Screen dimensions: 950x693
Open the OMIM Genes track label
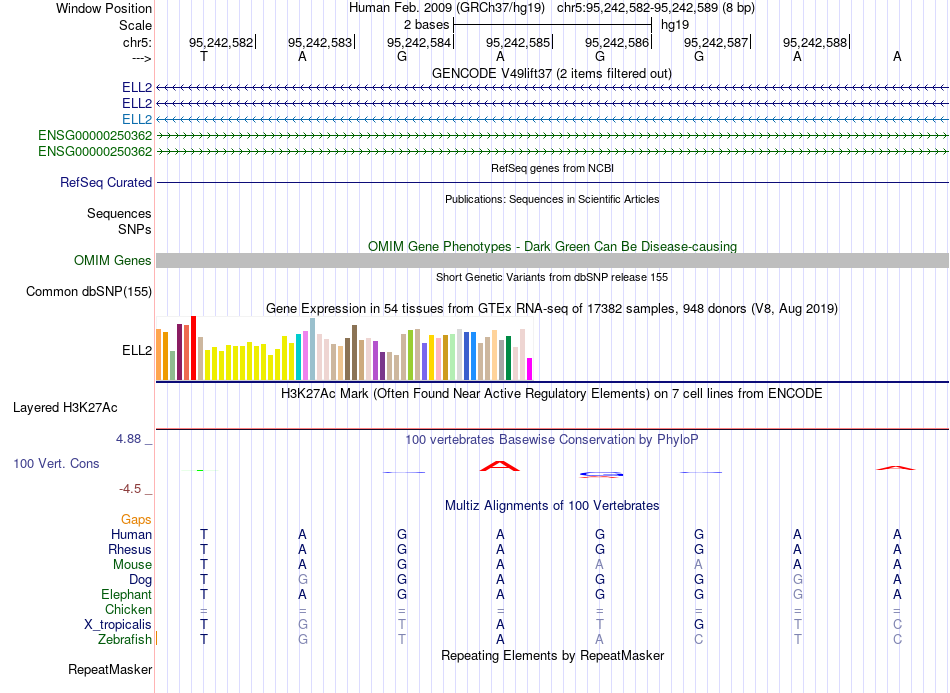tap(113, 260)
